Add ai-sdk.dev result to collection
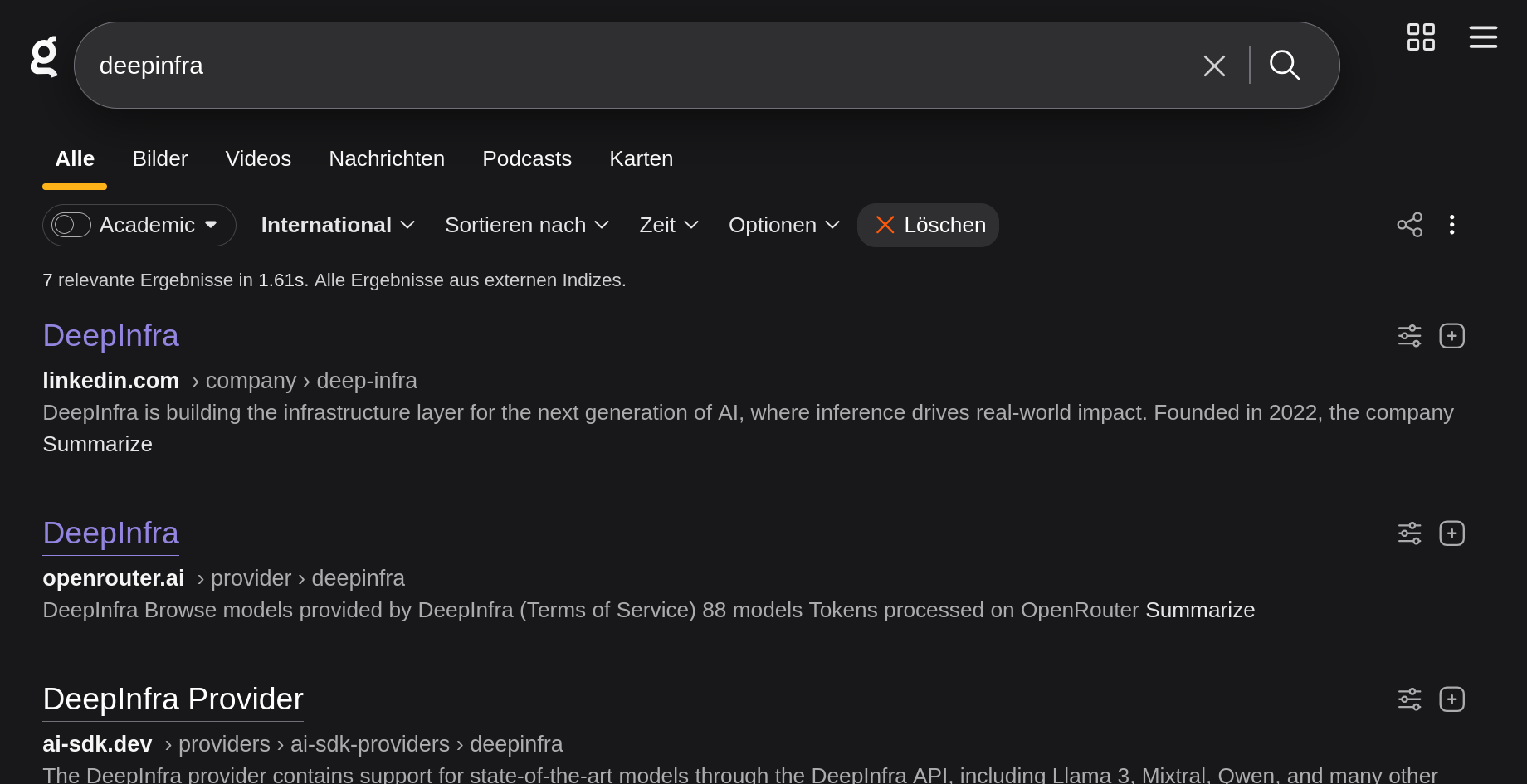1527x784 pixels. coord(1451,699)
